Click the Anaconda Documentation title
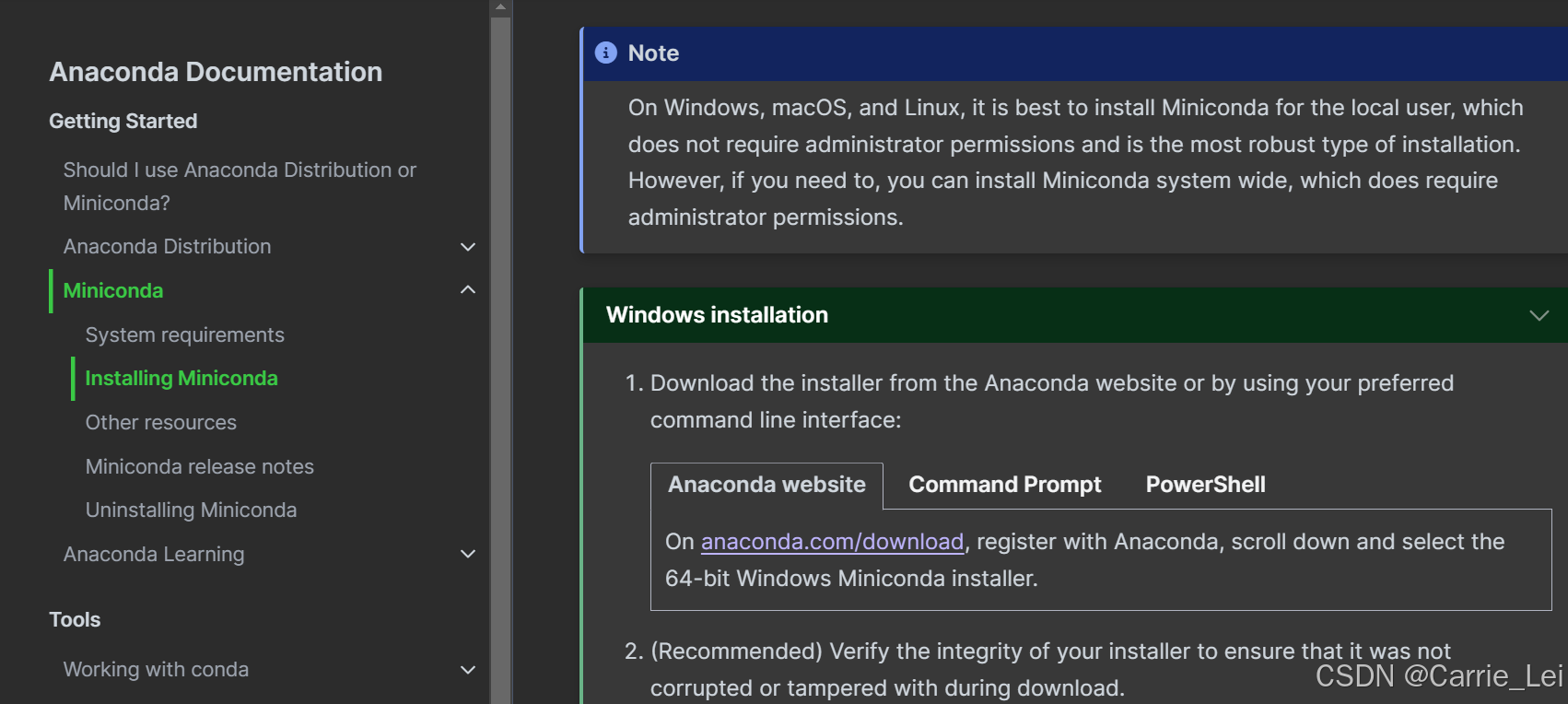1568x704 pixels. (216, 72)
